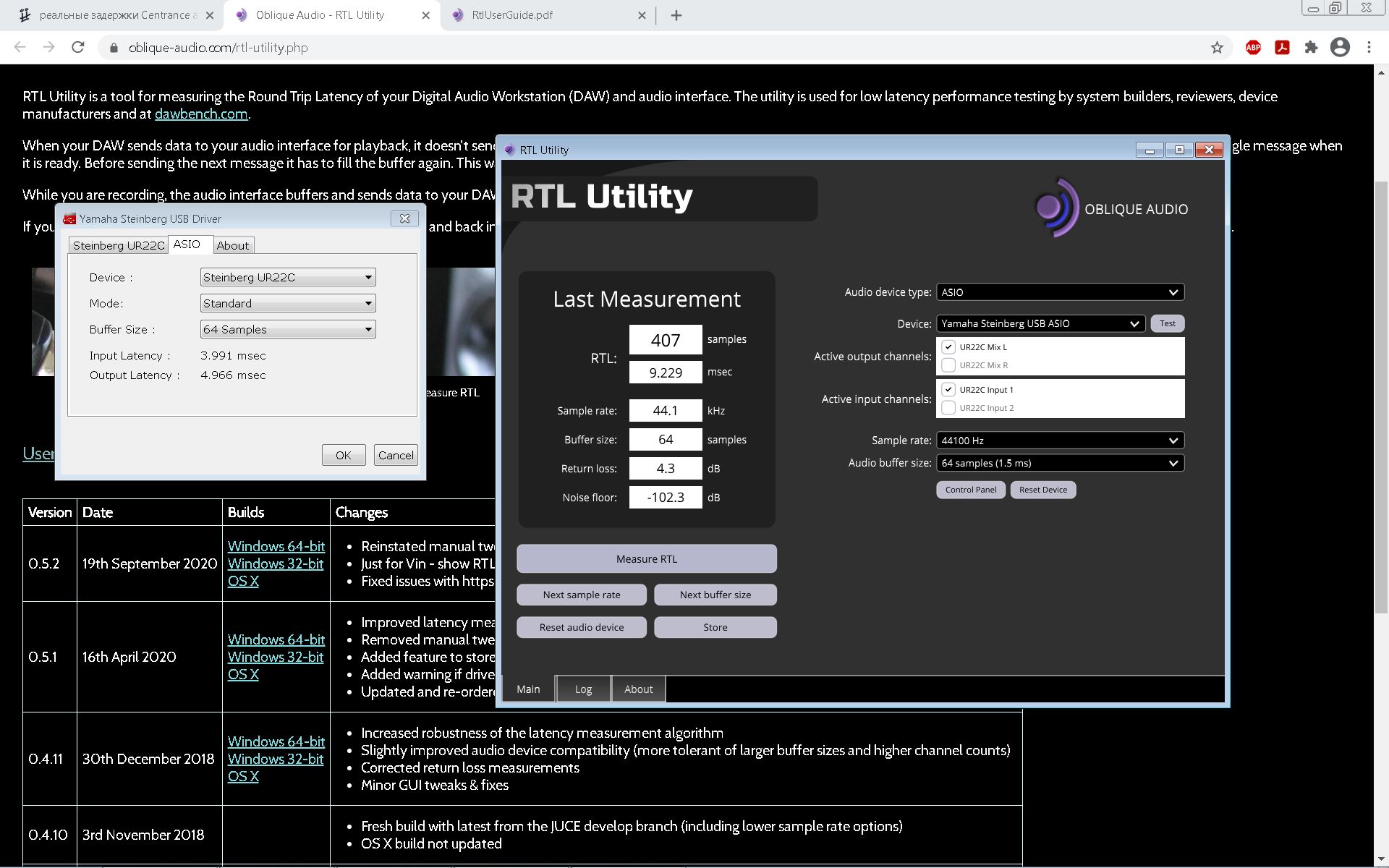Select the Main tab in RTL Utility
1389x868 pixels.
[x=528, y=689]
